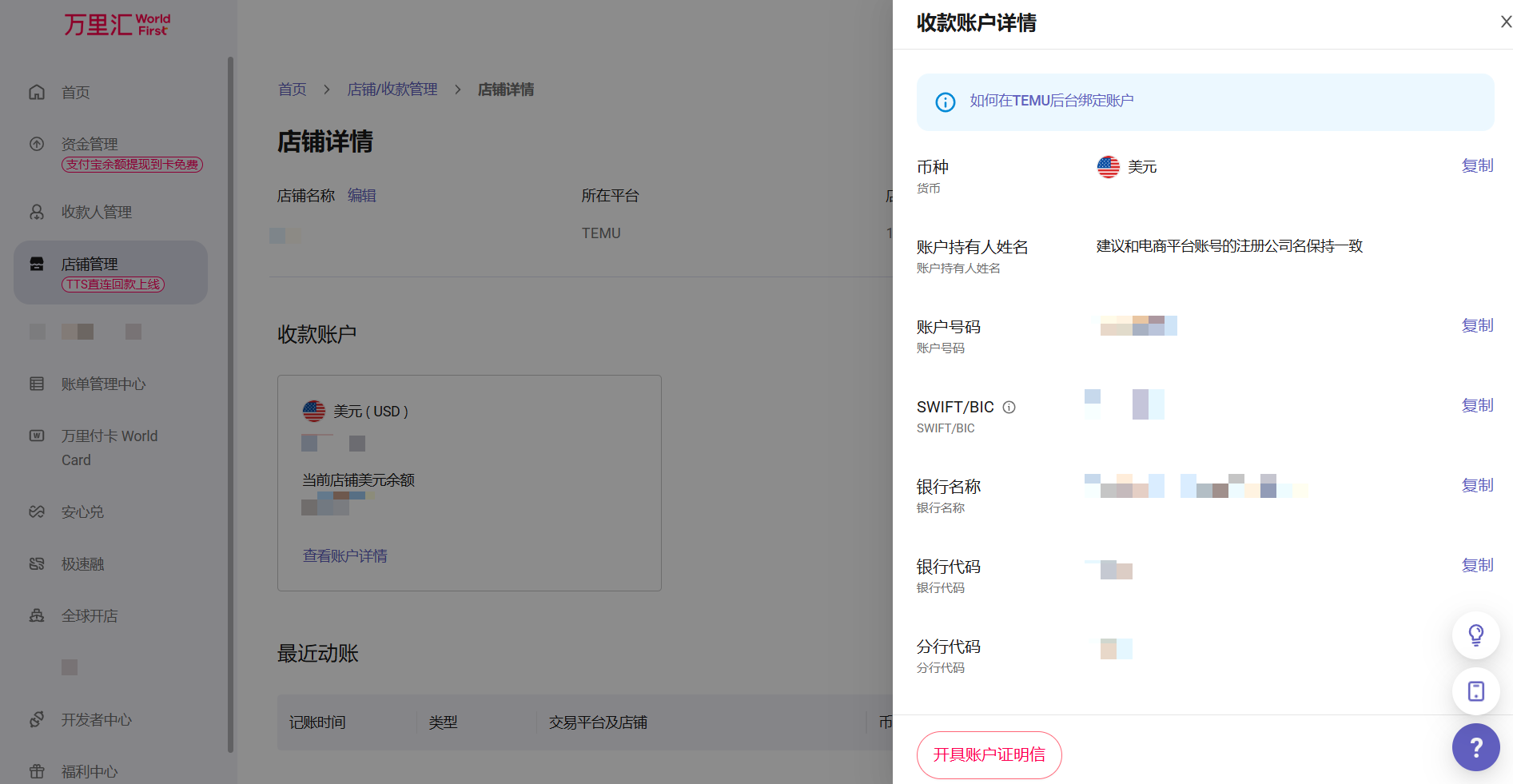Click the 资金管理 sidebar icon

pyautogui.click(x=37, y=144)
